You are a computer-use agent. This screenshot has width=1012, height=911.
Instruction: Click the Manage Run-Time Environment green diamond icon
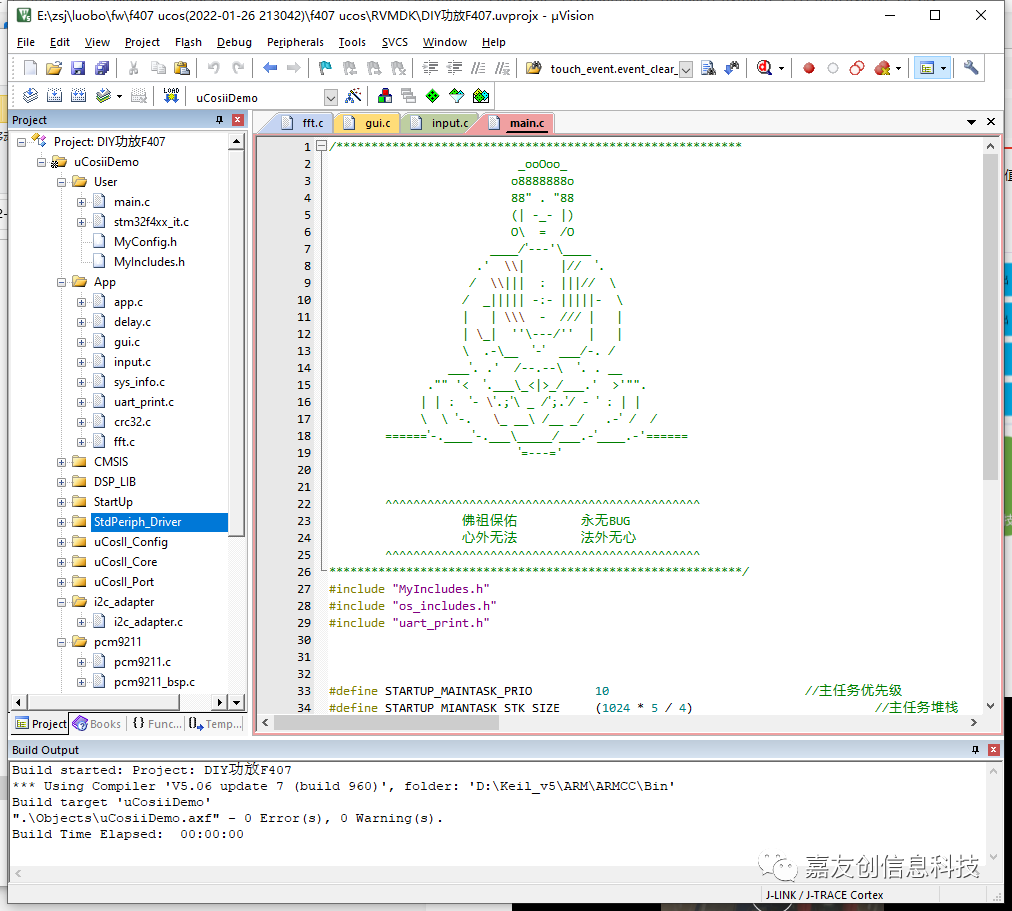(x=432, y=96)
